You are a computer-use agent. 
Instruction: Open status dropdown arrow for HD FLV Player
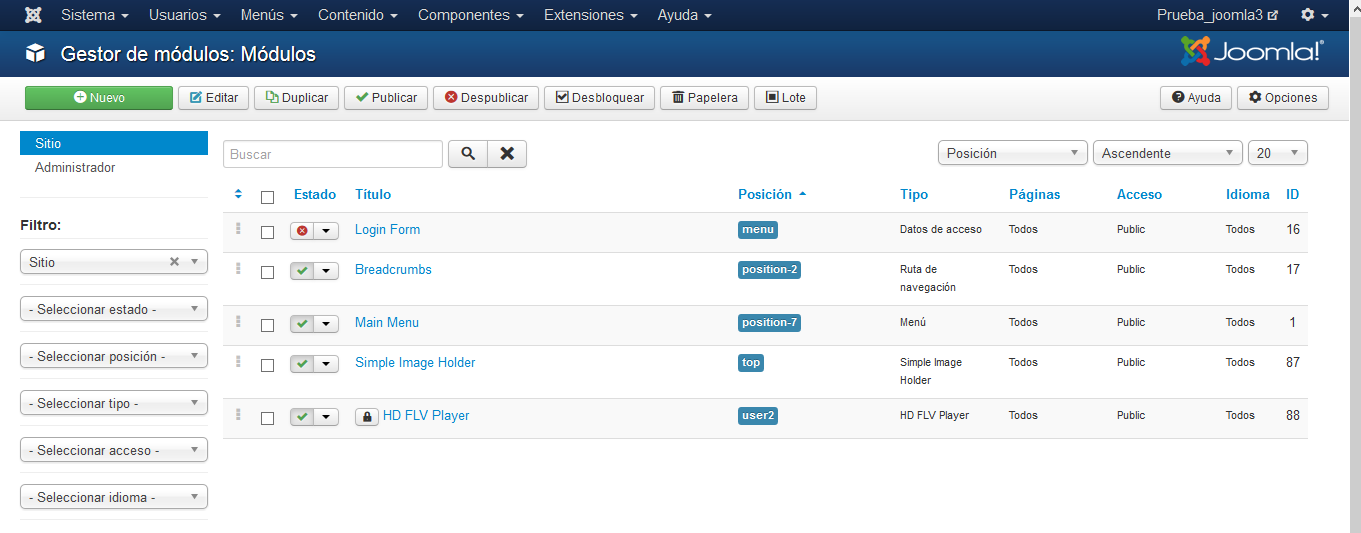(x=326, y=417)
